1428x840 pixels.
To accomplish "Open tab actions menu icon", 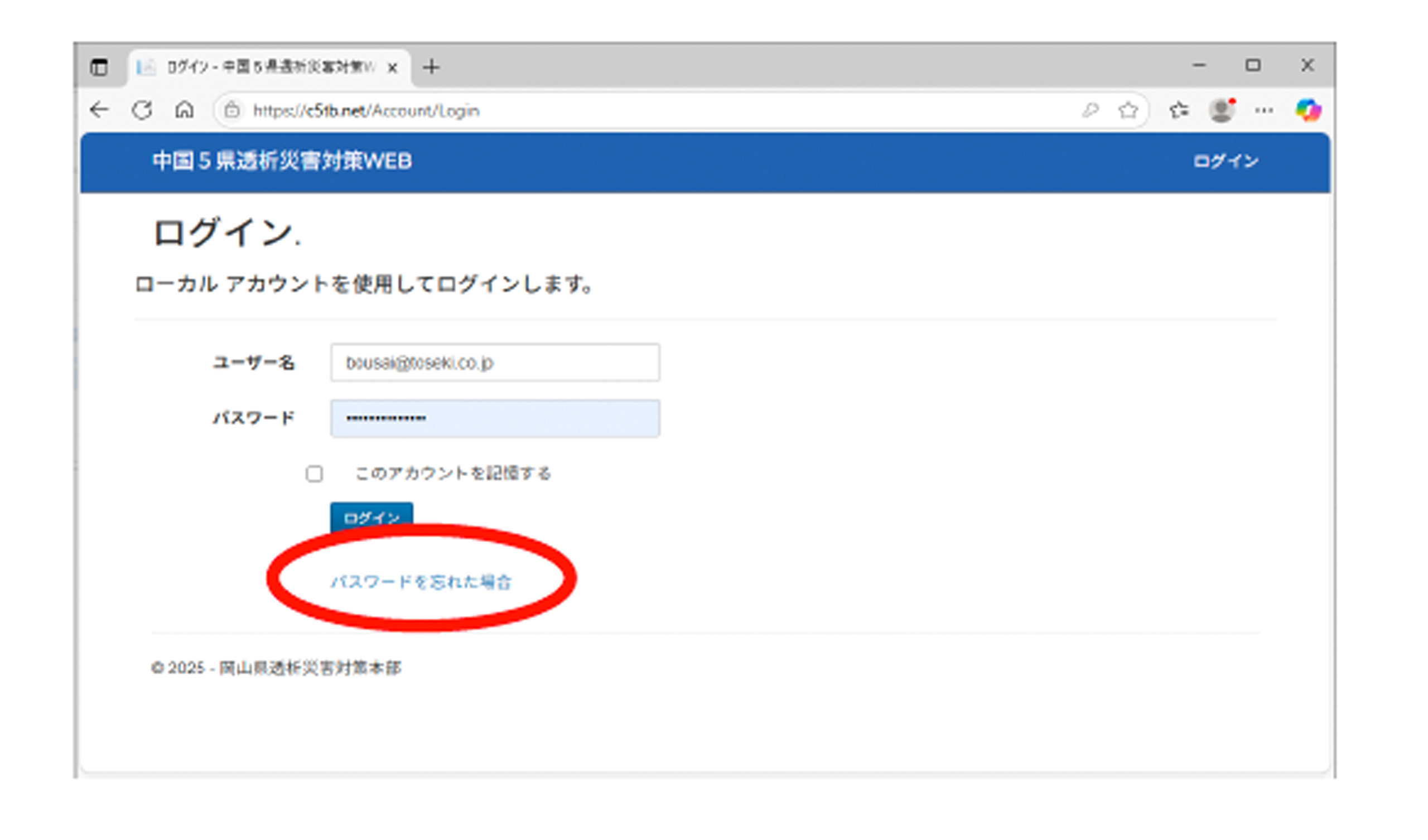I will (99, 67).
